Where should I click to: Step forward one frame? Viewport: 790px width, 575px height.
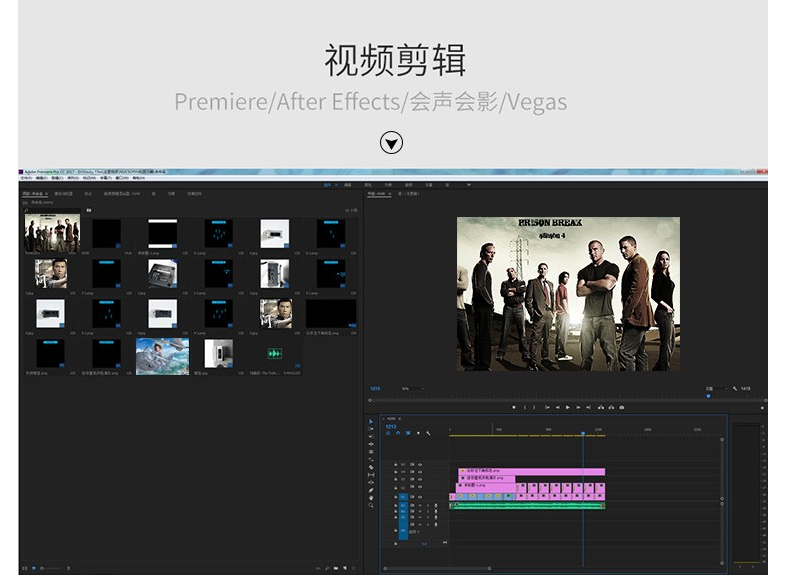click(x=578, y=407)
